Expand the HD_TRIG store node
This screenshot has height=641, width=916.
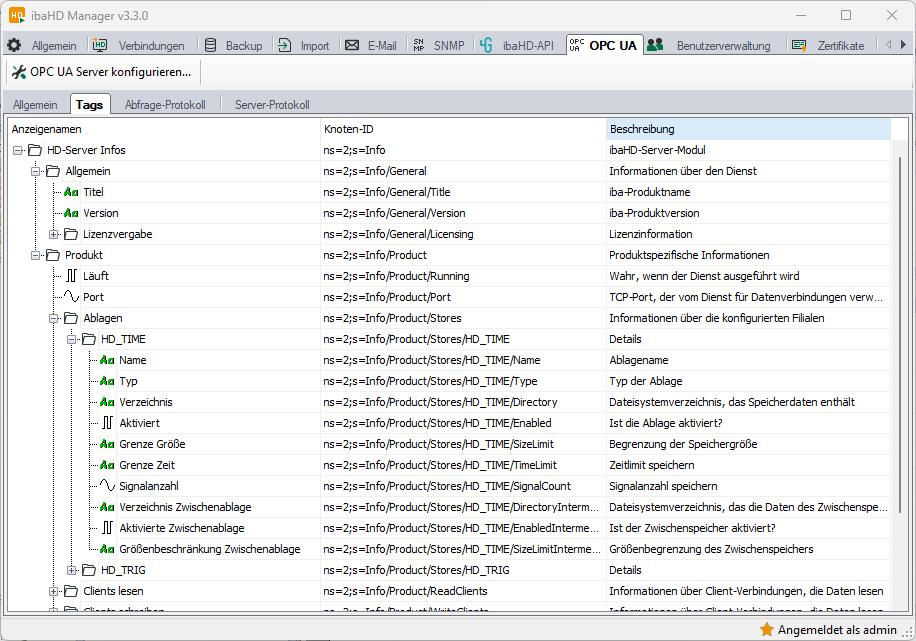click(72, 570)
